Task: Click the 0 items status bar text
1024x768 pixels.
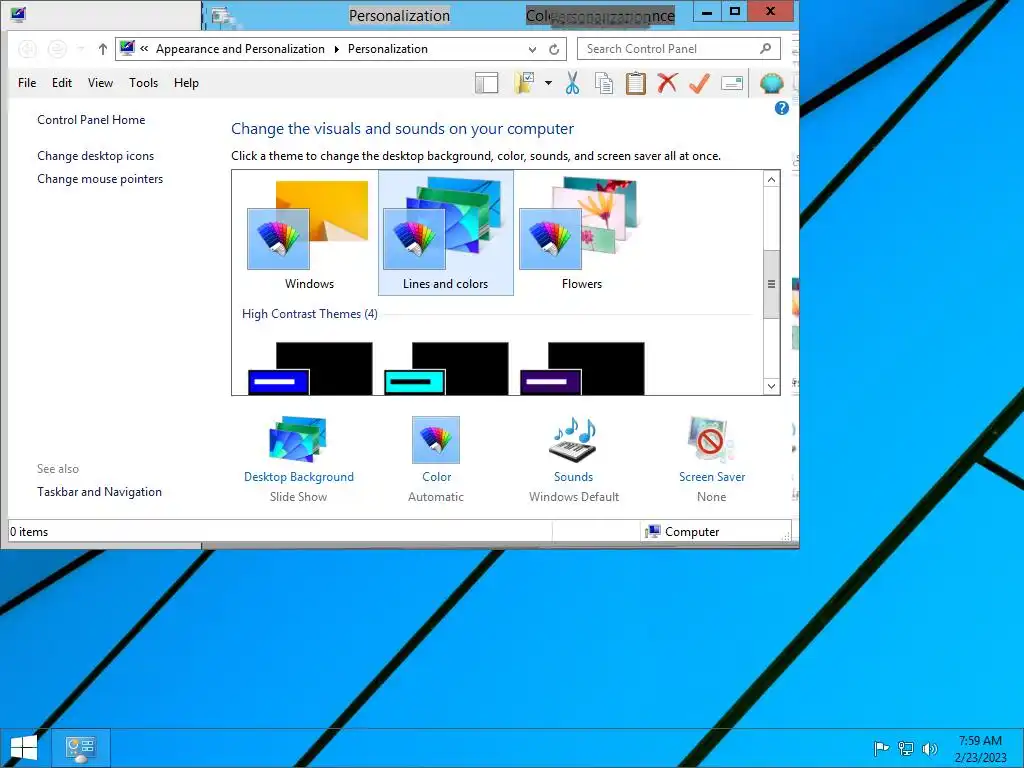Action: [x=29, y=532]
